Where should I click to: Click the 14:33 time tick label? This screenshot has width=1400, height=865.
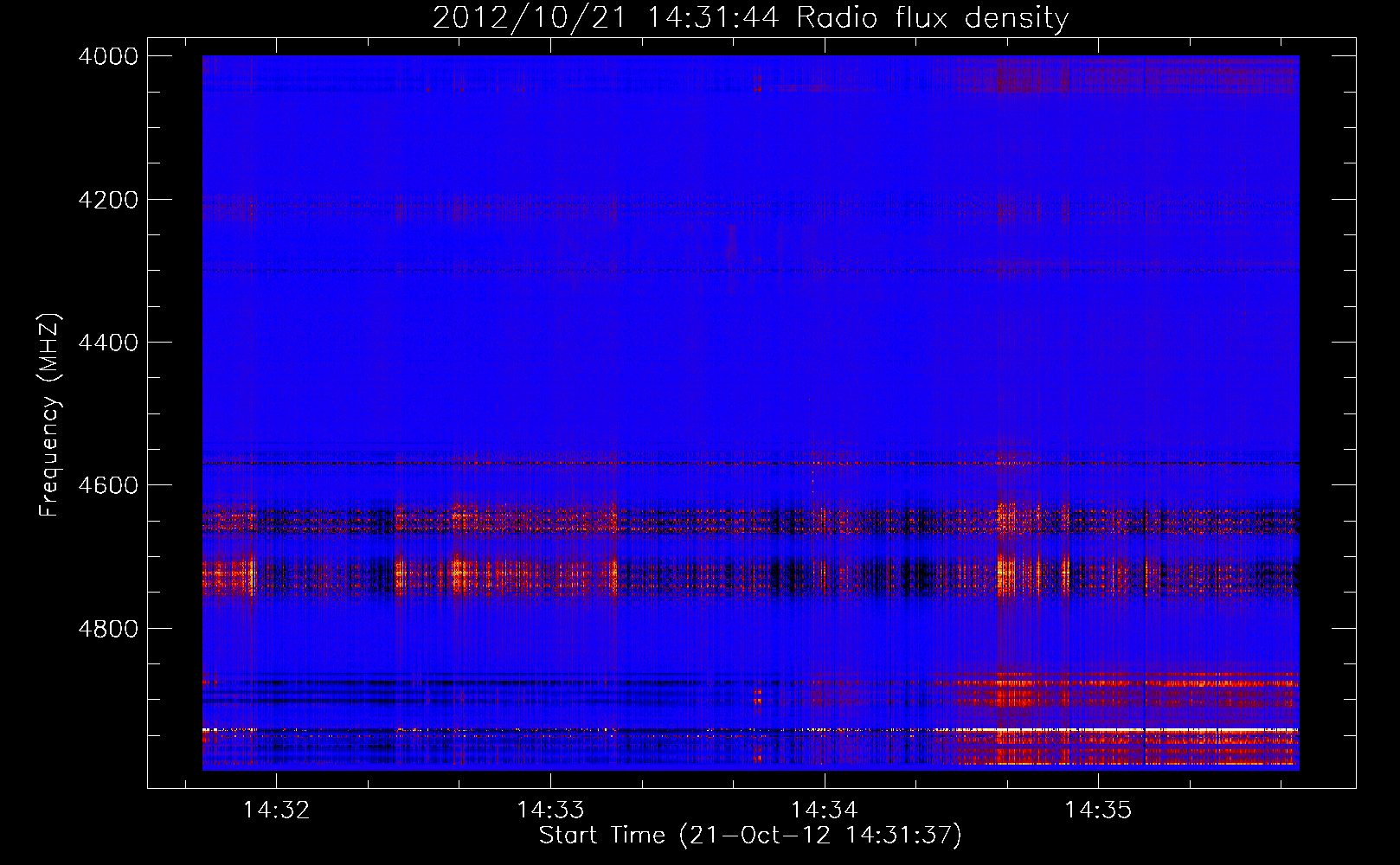point(550,810)
